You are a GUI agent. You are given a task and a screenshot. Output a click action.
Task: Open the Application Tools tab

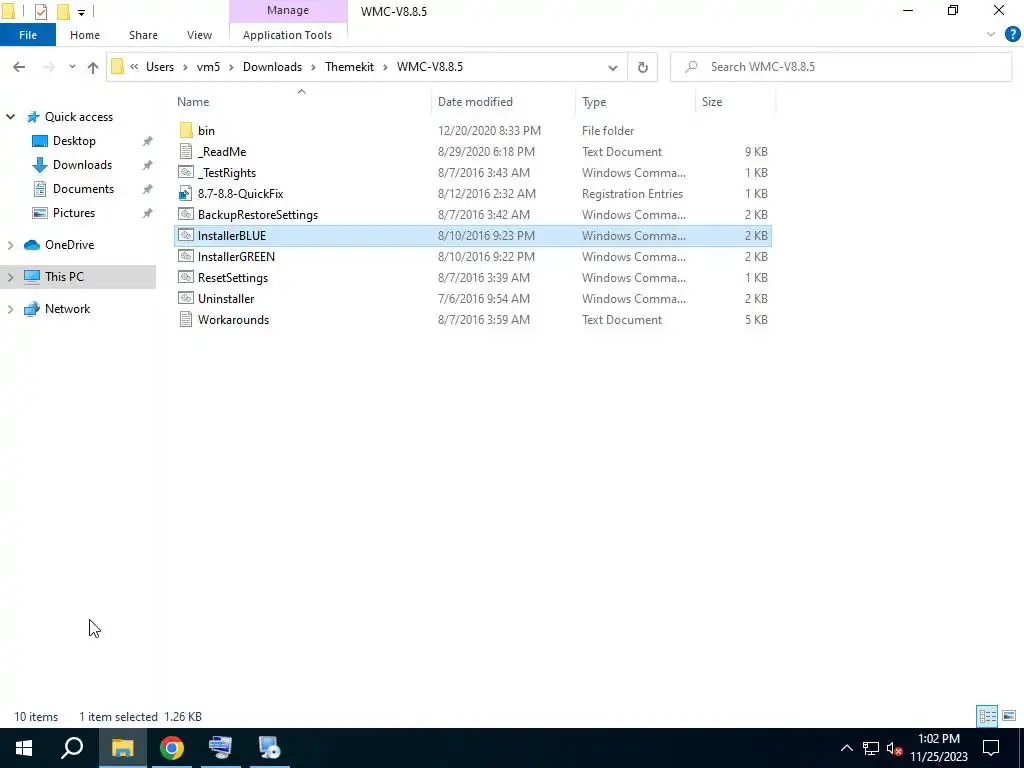point(287,35)
